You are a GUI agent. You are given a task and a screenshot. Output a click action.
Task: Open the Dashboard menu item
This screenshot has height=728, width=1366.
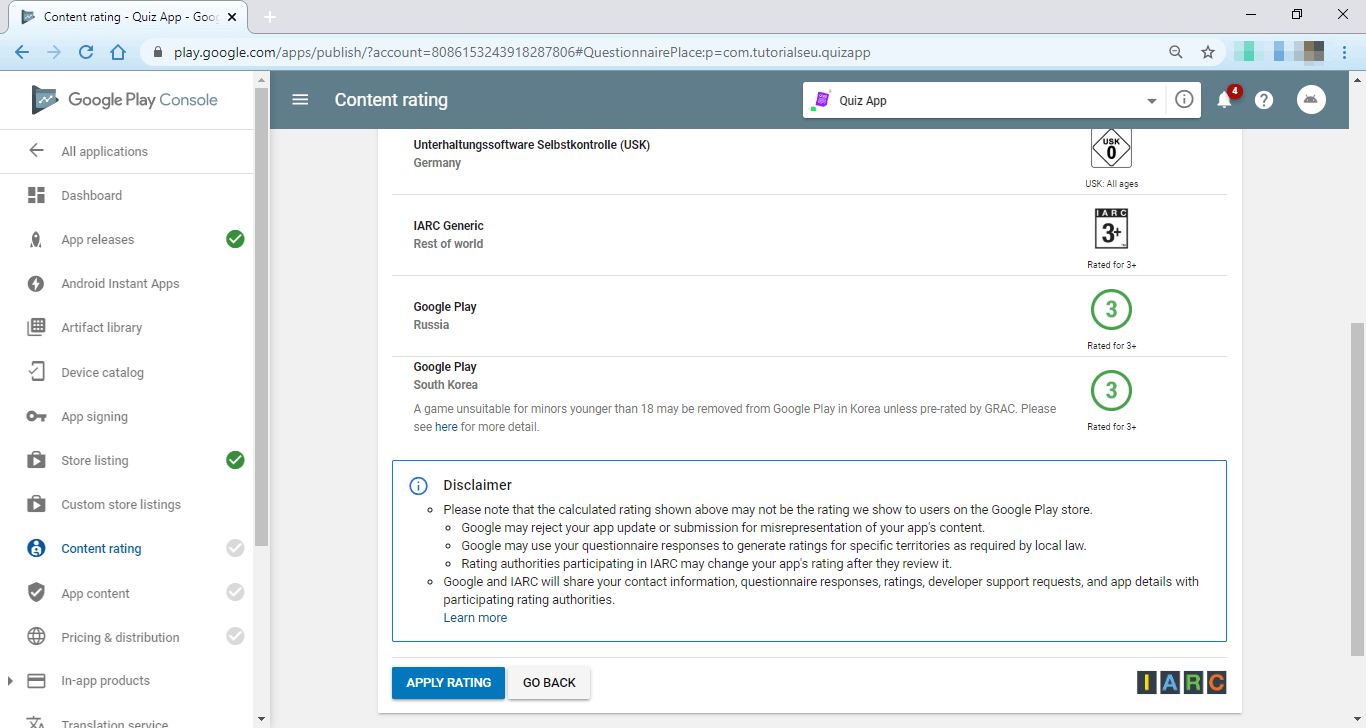point(91,196)
